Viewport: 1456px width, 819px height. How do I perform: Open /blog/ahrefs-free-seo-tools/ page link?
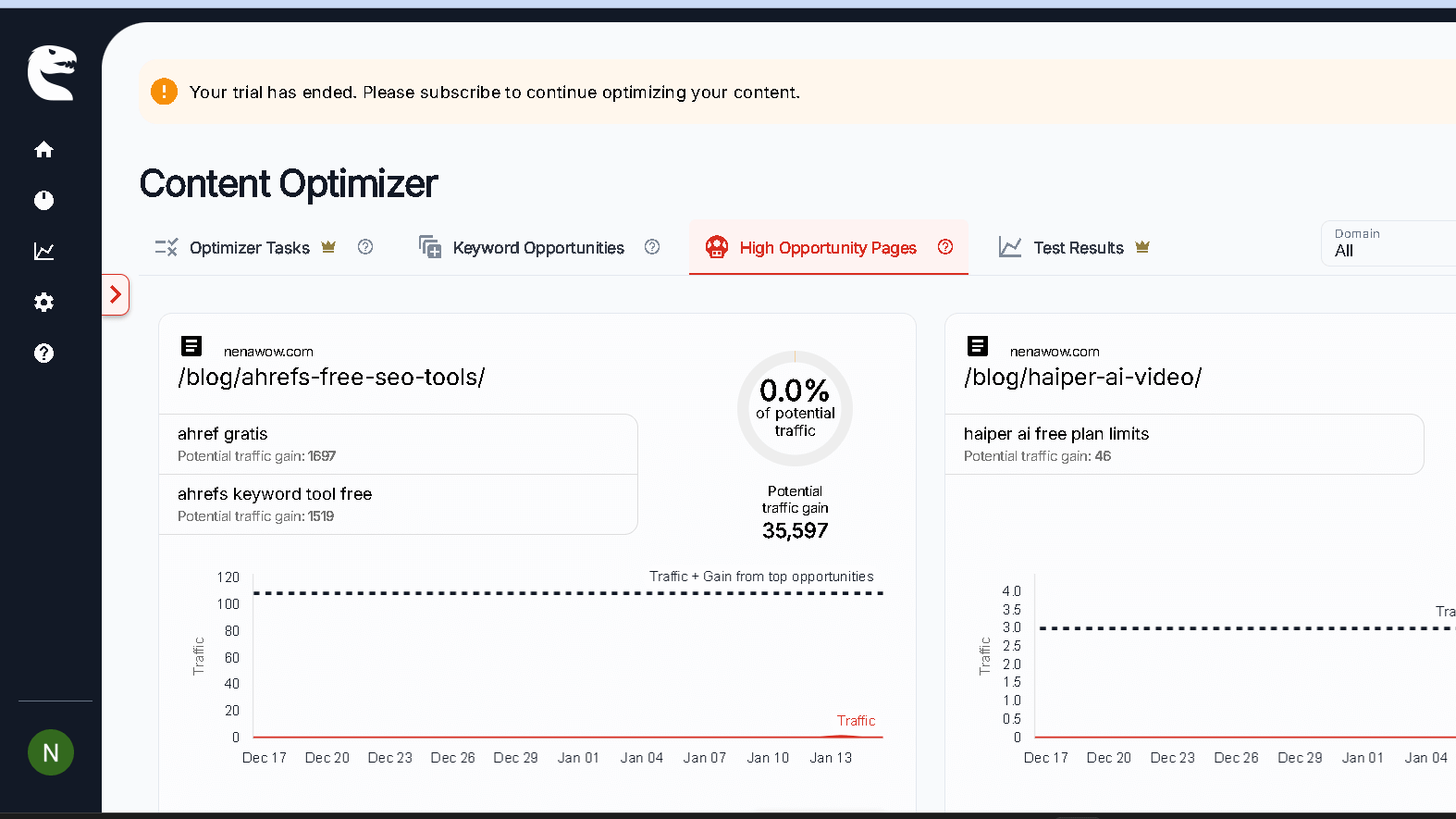coord(331,378)
